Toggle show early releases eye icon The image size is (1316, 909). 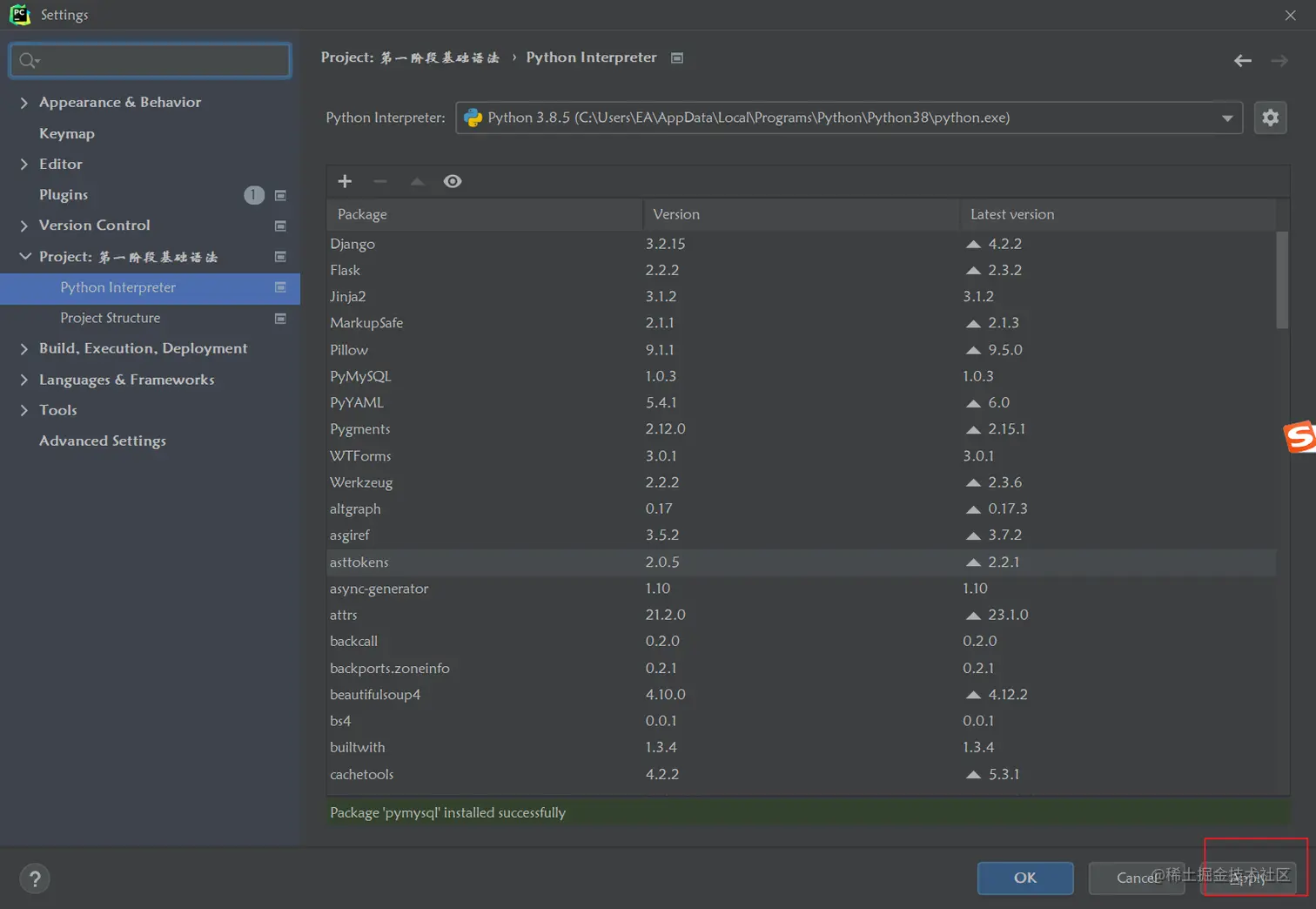tap(453, 181)
